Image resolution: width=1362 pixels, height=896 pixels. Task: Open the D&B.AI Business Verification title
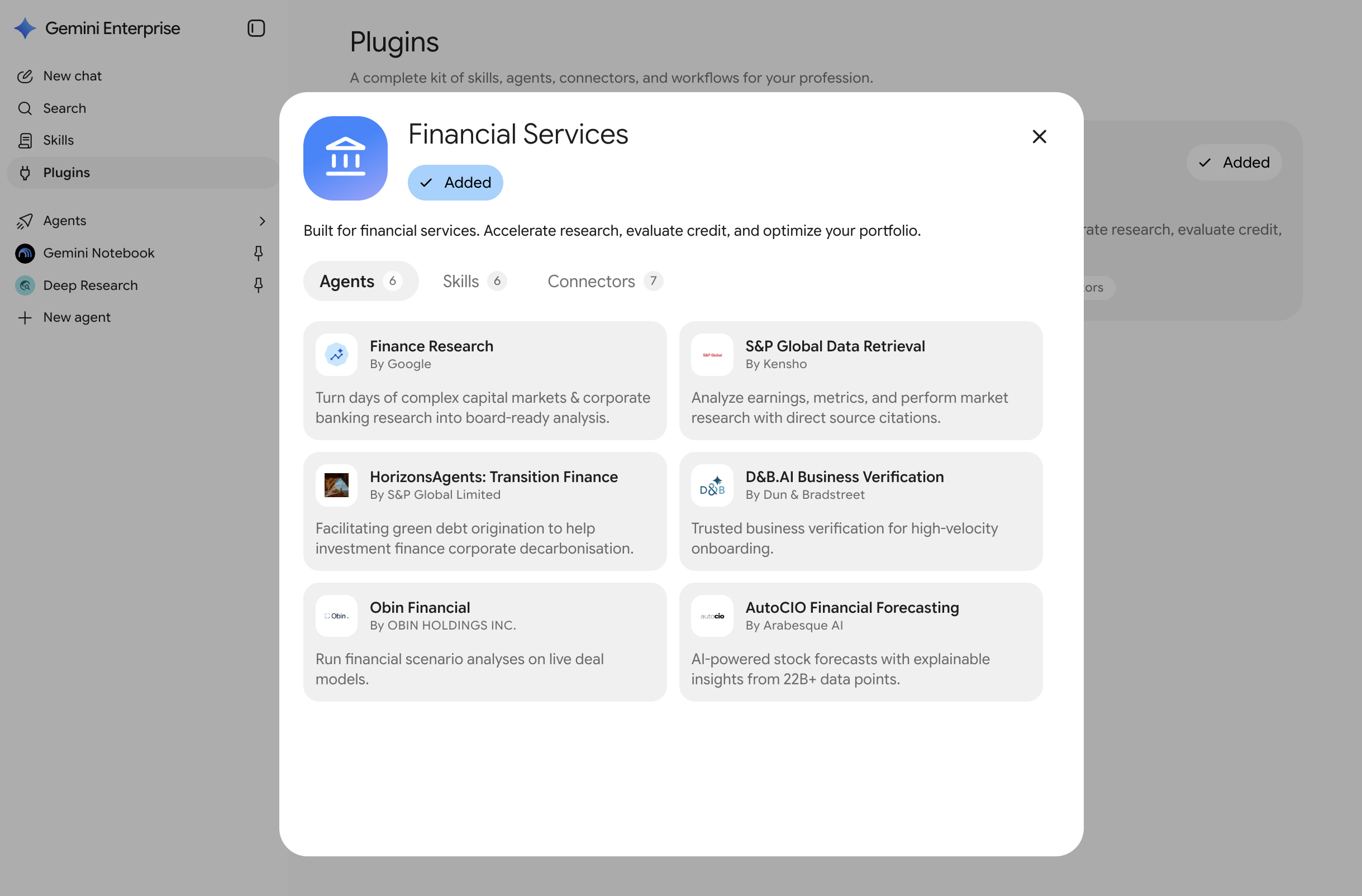(x=844, y=476)
